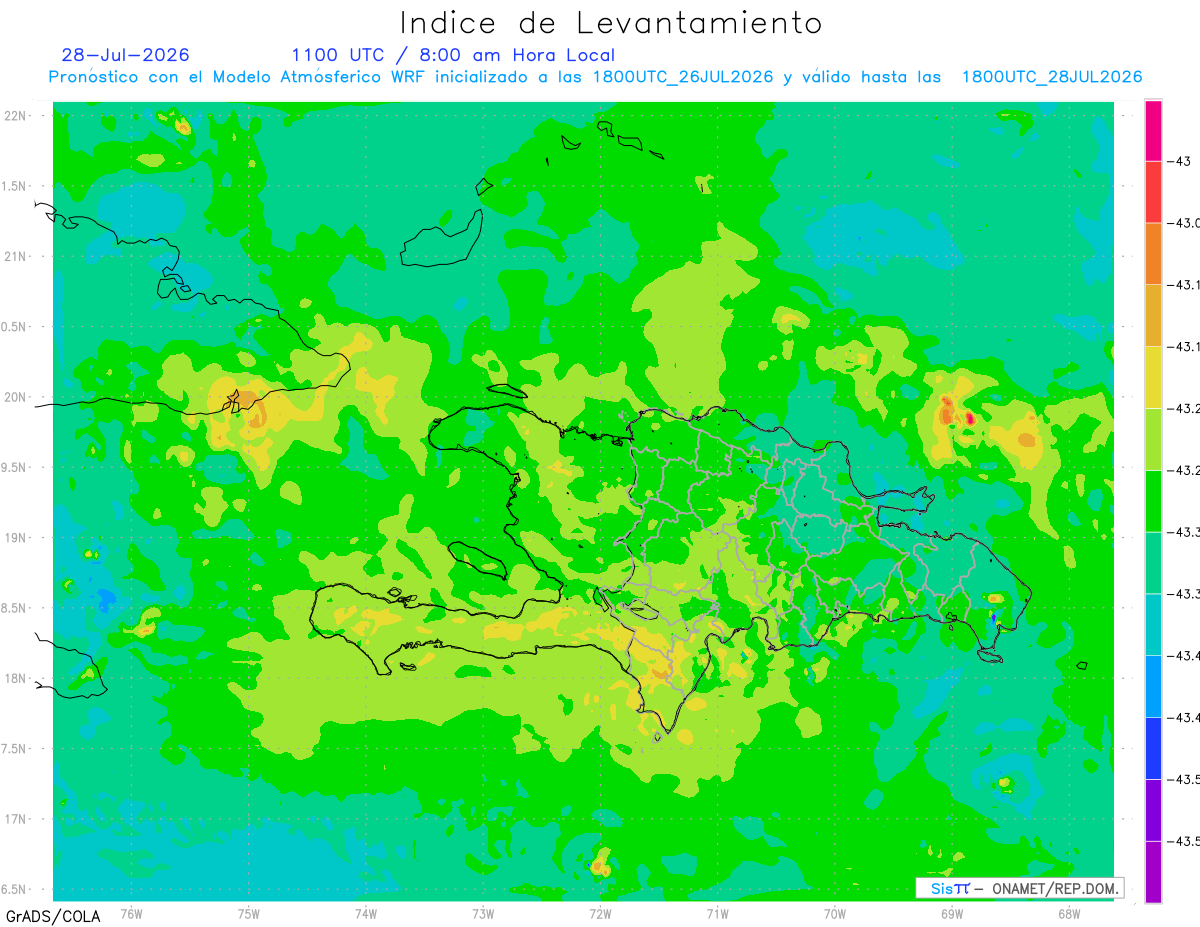
Task: Click the '74W' longitude label
Action: tap(366, 914)
